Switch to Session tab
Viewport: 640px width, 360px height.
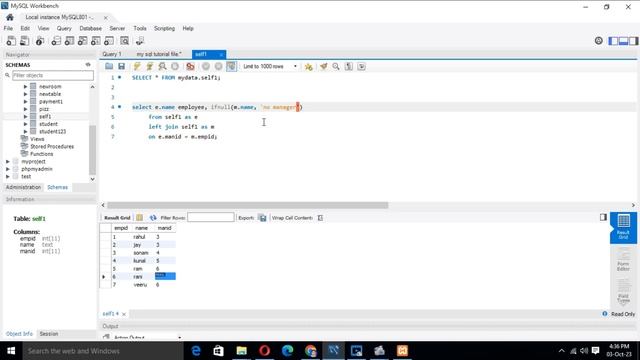pyautogui.click(x=49, y=334)
